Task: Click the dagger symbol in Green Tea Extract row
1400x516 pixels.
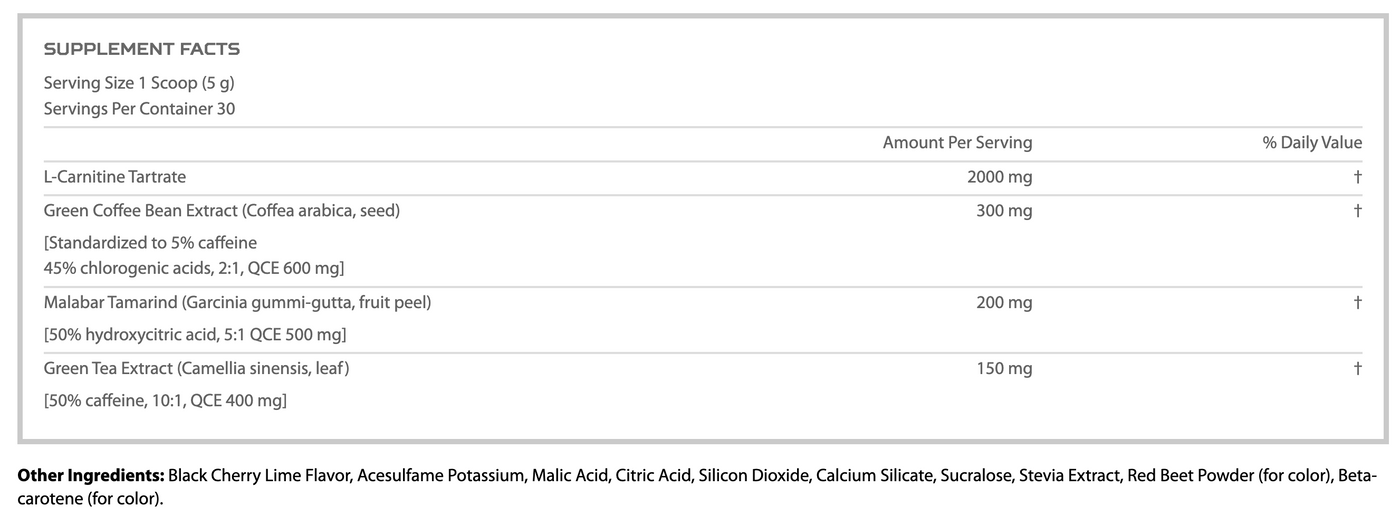Action: [1357, 368]
